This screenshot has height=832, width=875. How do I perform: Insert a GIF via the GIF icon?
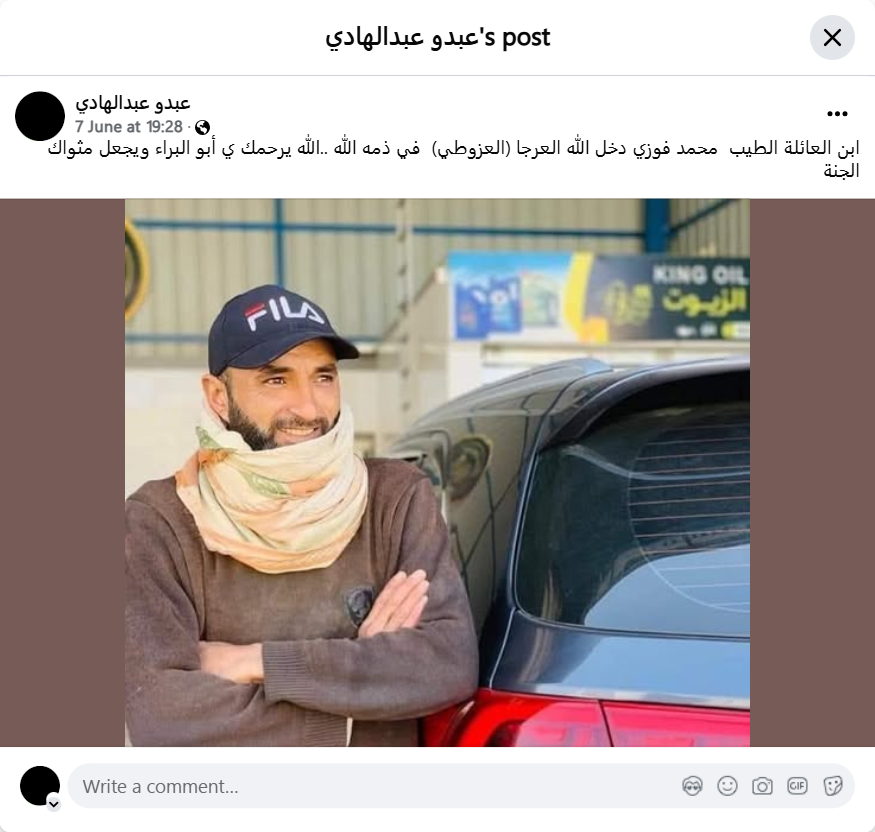click(797, 786)
